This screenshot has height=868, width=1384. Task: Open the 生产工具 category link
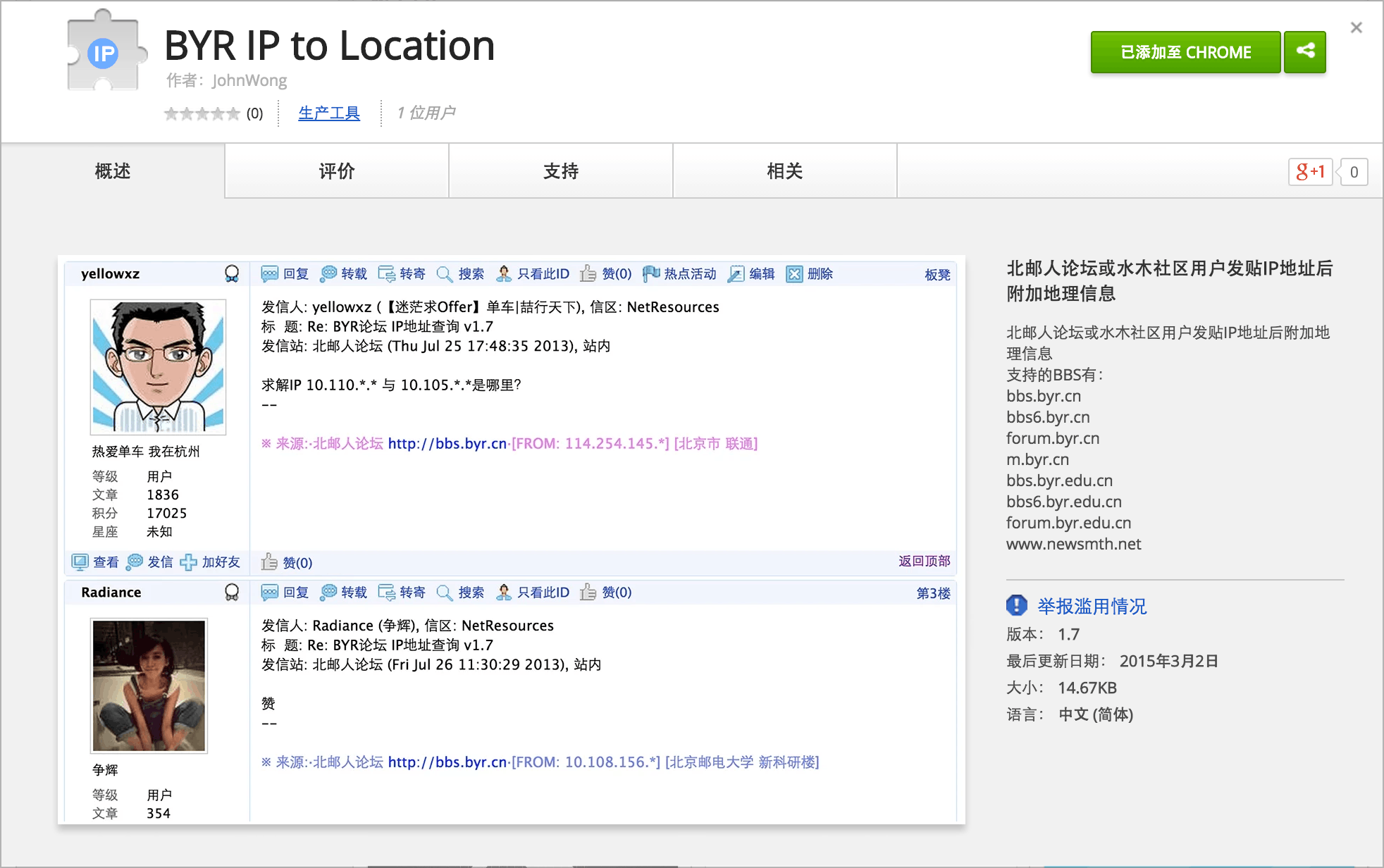tap(329, 113)
